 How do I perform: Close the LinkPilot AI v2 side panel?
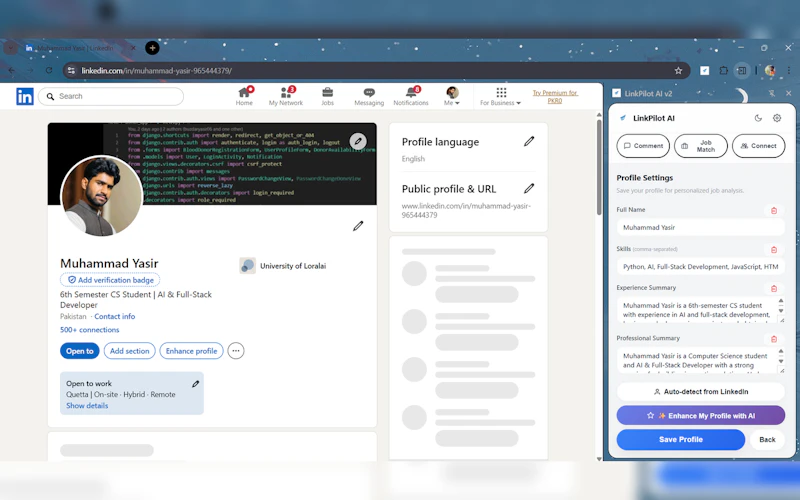click(x=789, y=93)
